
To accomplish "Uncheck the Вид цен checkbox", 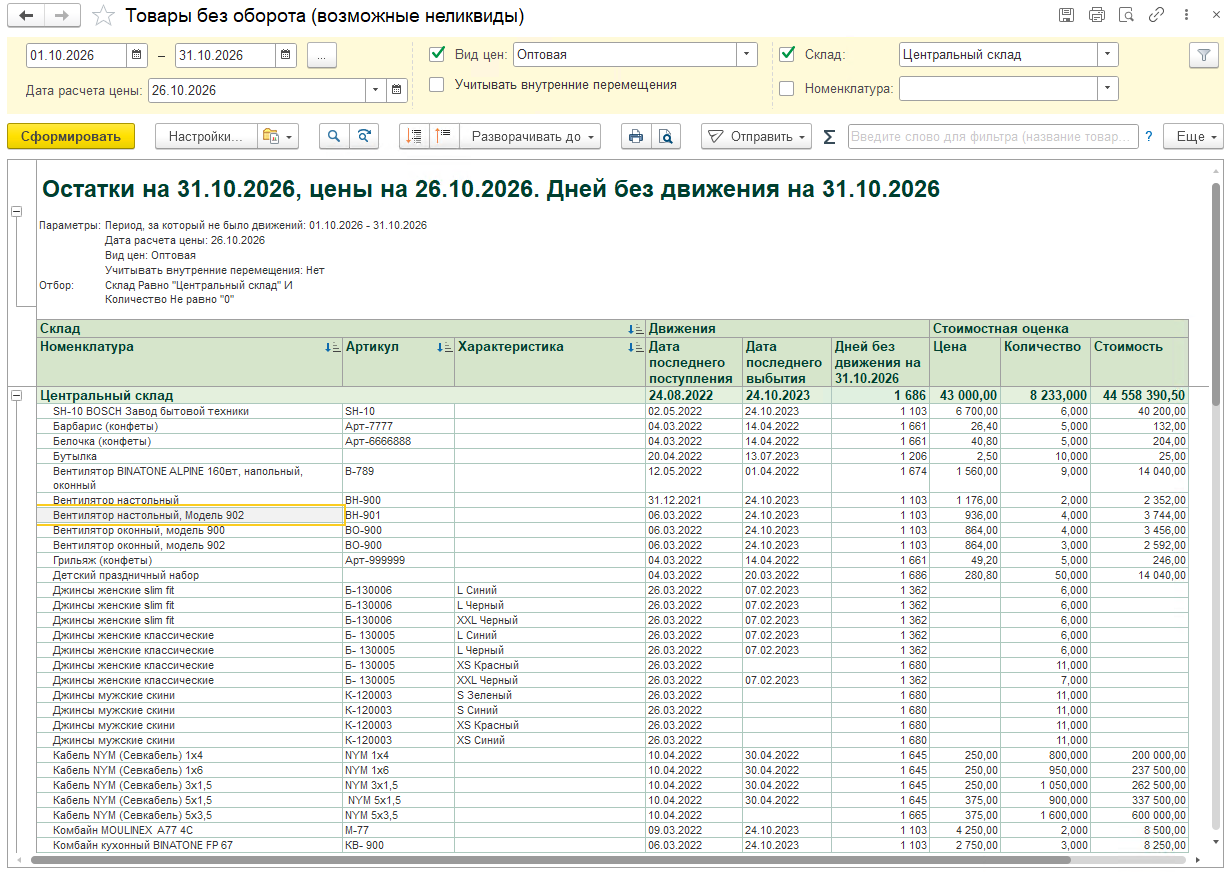I will [437, 54].
